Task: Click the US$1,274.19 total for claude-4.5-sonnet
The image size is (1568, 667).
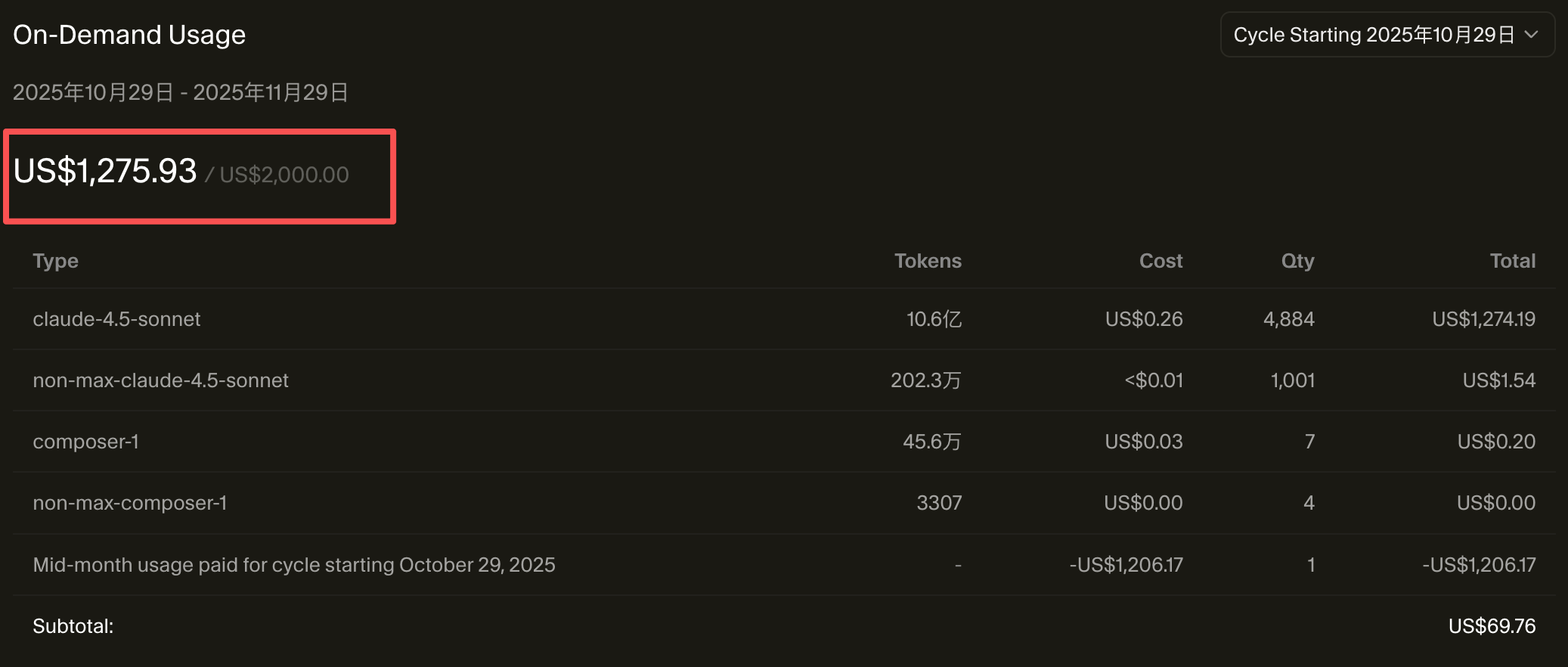Action: tap(1483, 319)
